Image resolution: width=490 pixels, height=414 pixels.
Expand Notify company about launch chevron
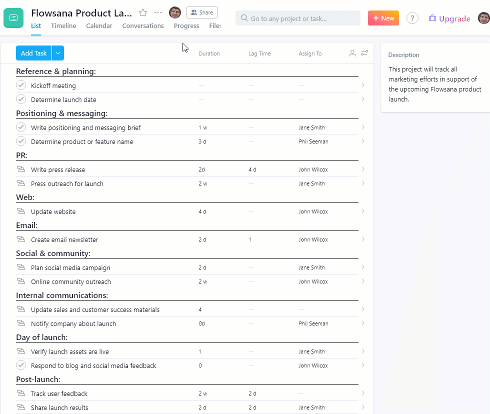[x=363, y=323]
